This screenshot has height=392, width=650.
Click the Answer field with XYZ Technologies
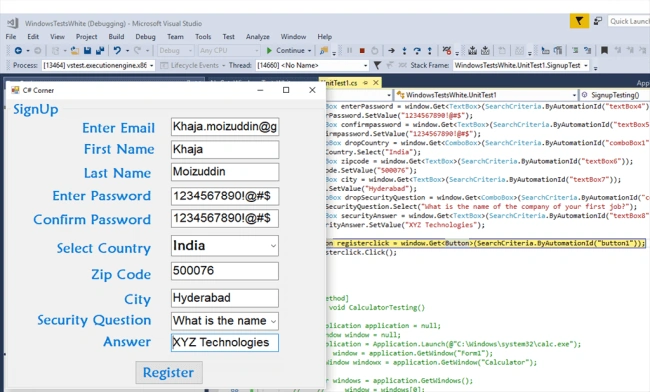pyautogui.click(x=225, y=343)
